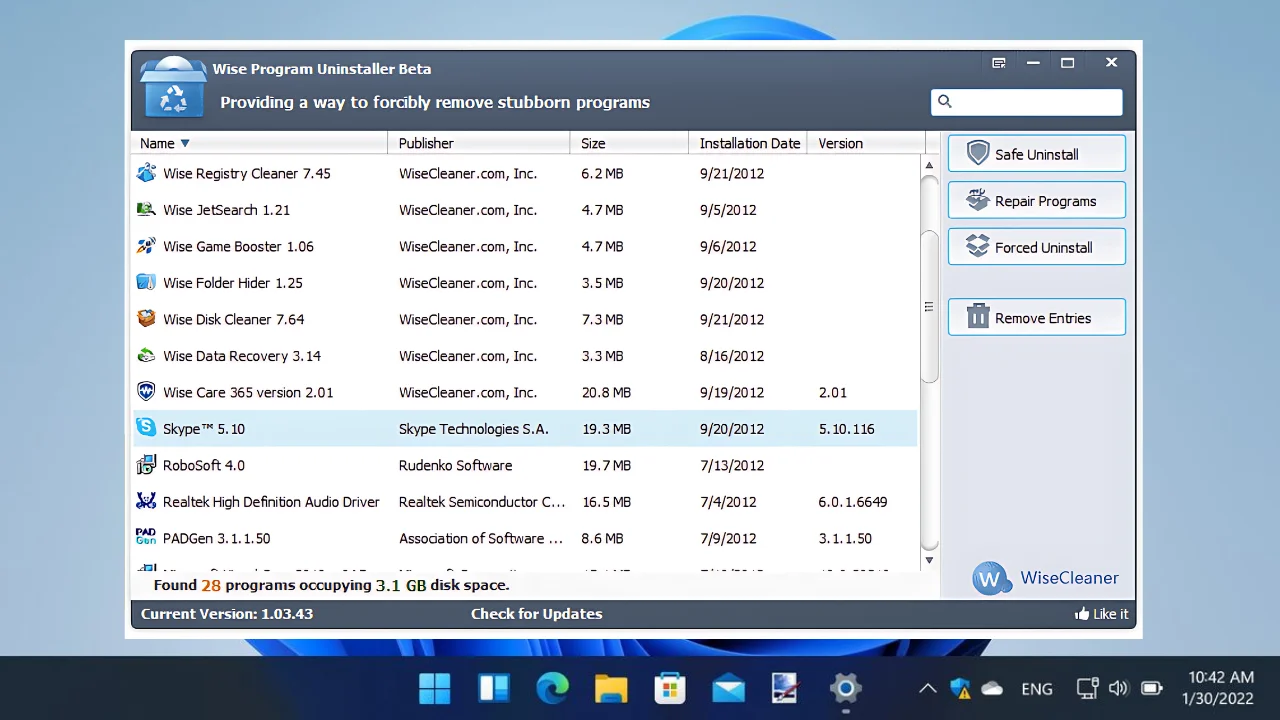1280x720 pixels.
Task: Click the volume speaker tray icon
Action: point(1118,688)
